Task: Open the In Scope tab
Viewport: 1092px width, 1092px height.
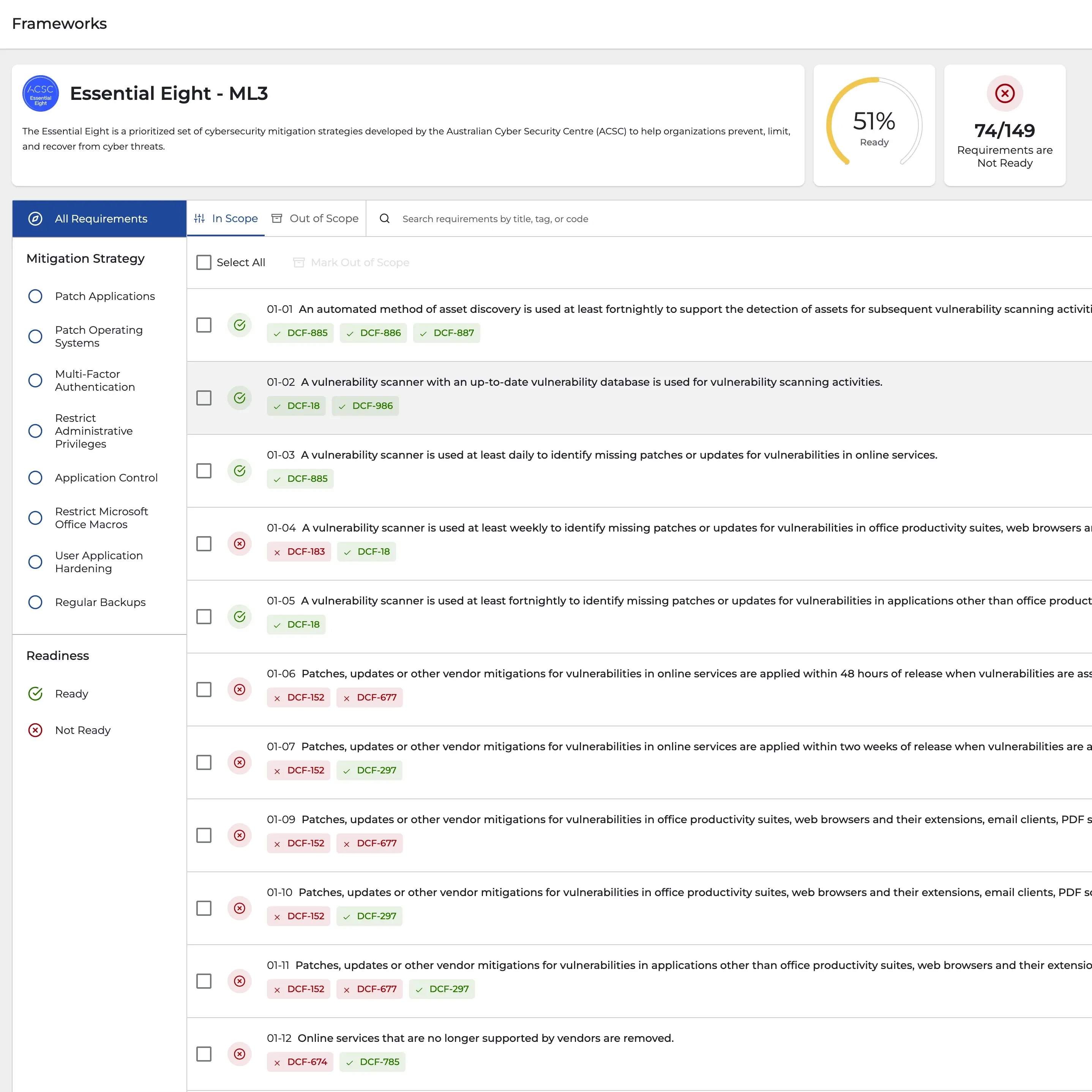Action: [x=226, y=219]
